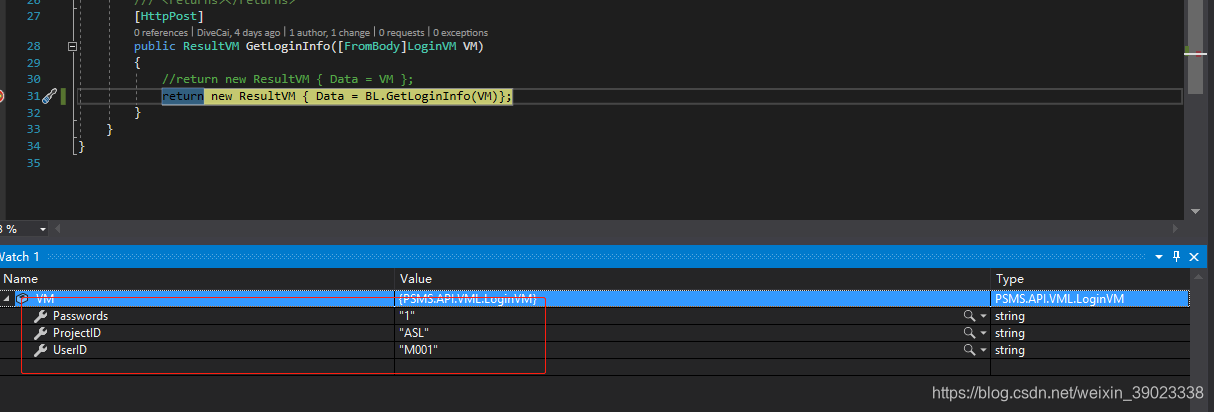Click the value "M001" in UserID row
This screenshot has width=1214, height=412.
[419, 350]
